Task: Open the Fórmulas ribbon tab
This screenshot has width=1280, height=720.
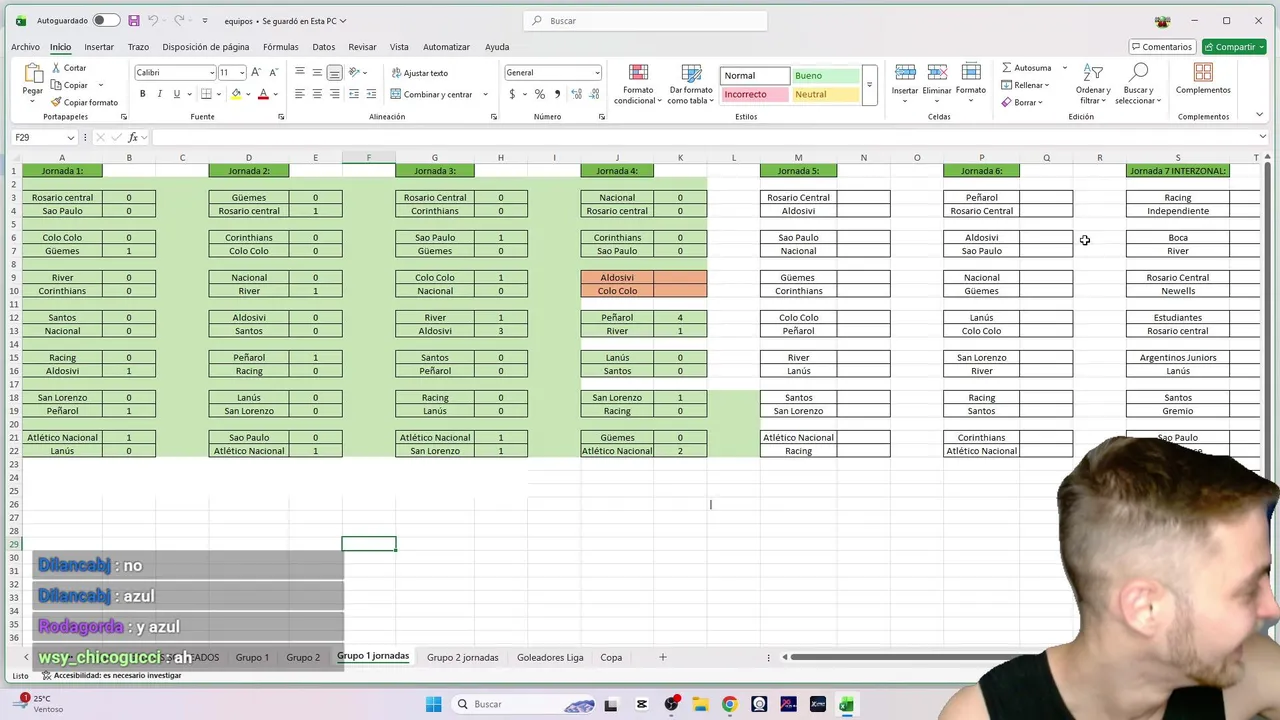Action: point(281,47)
